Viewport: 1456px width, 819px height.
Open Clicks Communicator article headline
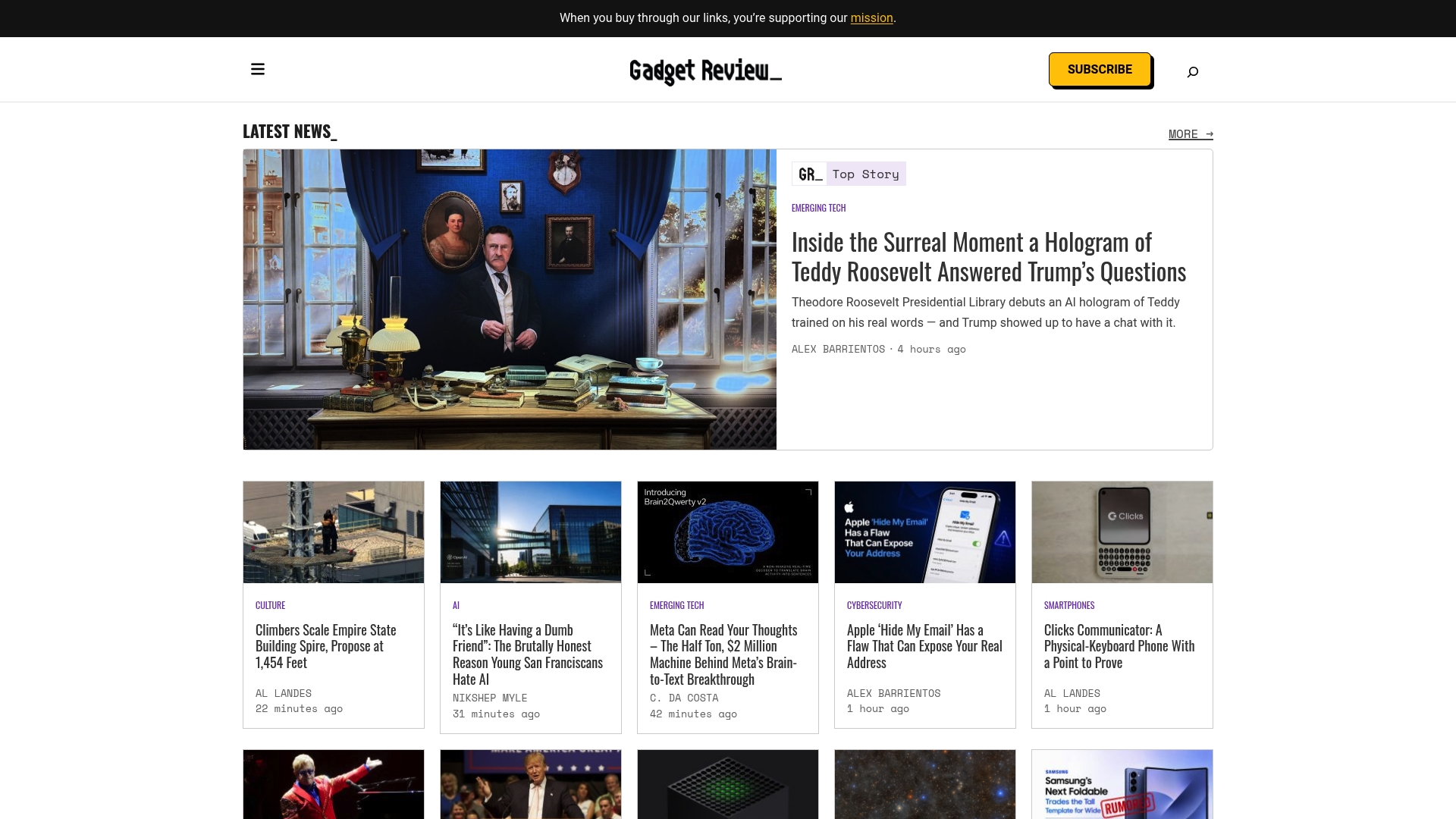tap(1119, 646)
